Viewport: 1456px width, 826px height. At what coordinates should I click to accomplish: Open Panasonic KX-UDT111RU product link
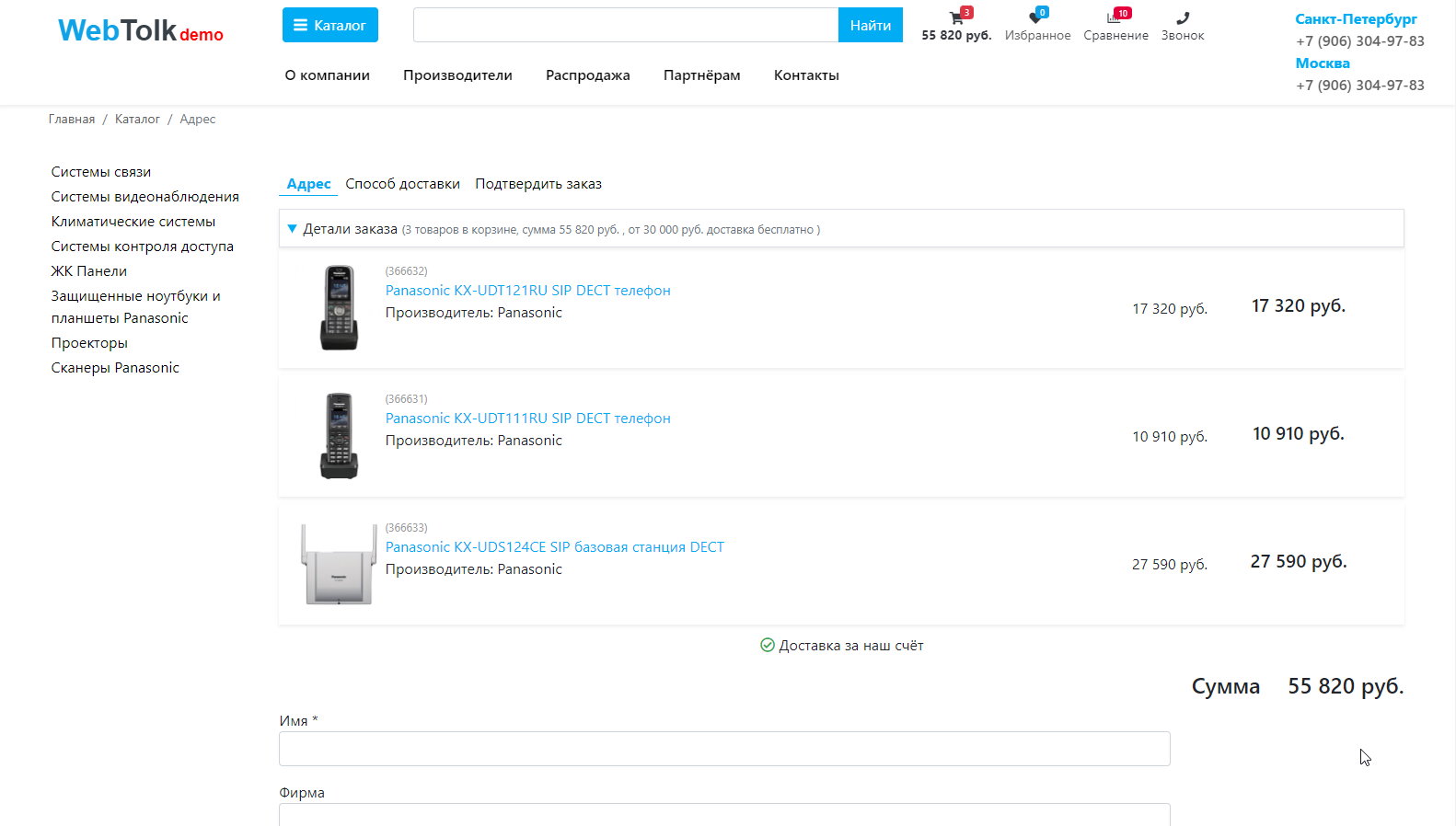point(527,419)
